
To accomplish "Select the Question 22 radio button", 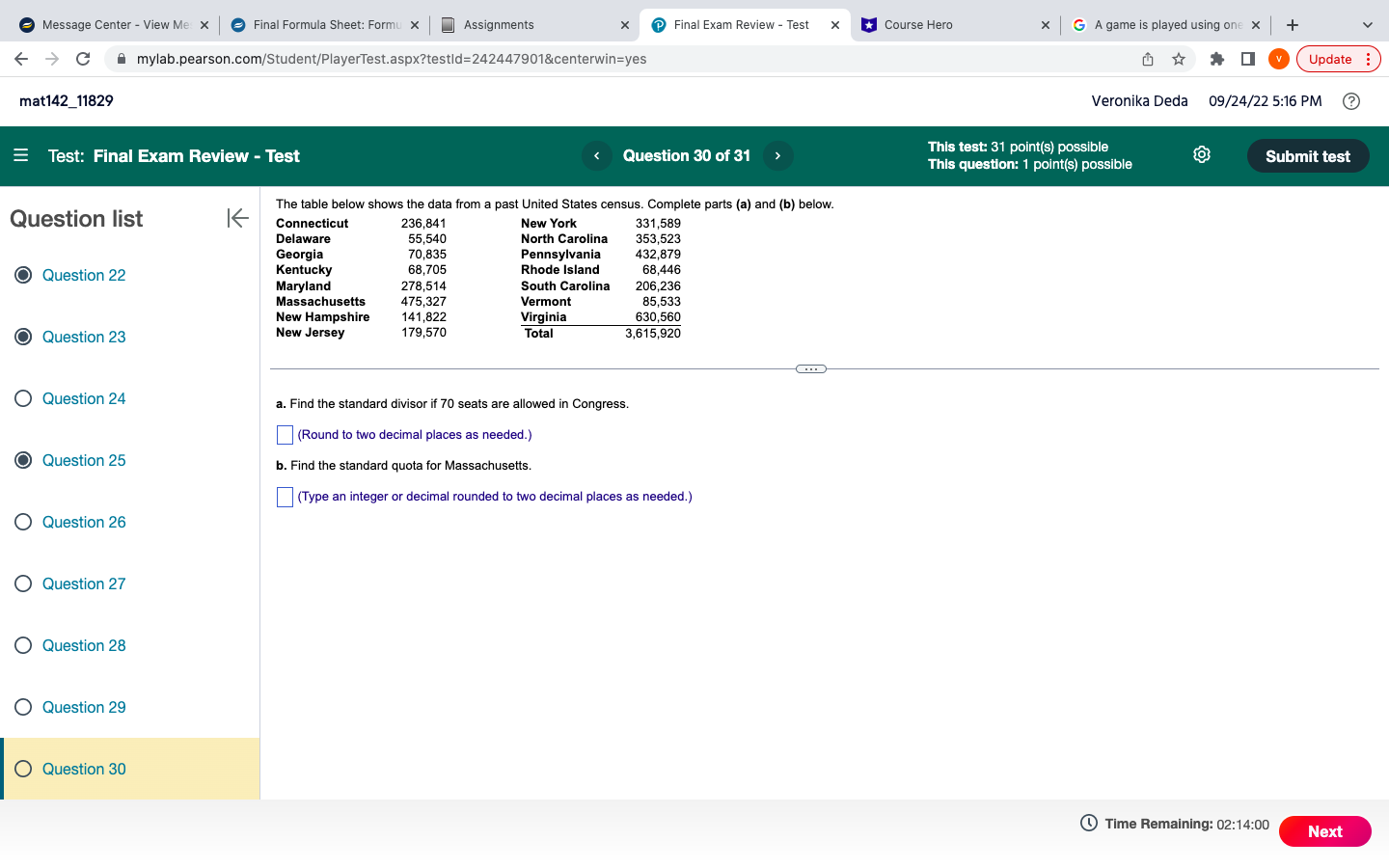I will [23, 275].
